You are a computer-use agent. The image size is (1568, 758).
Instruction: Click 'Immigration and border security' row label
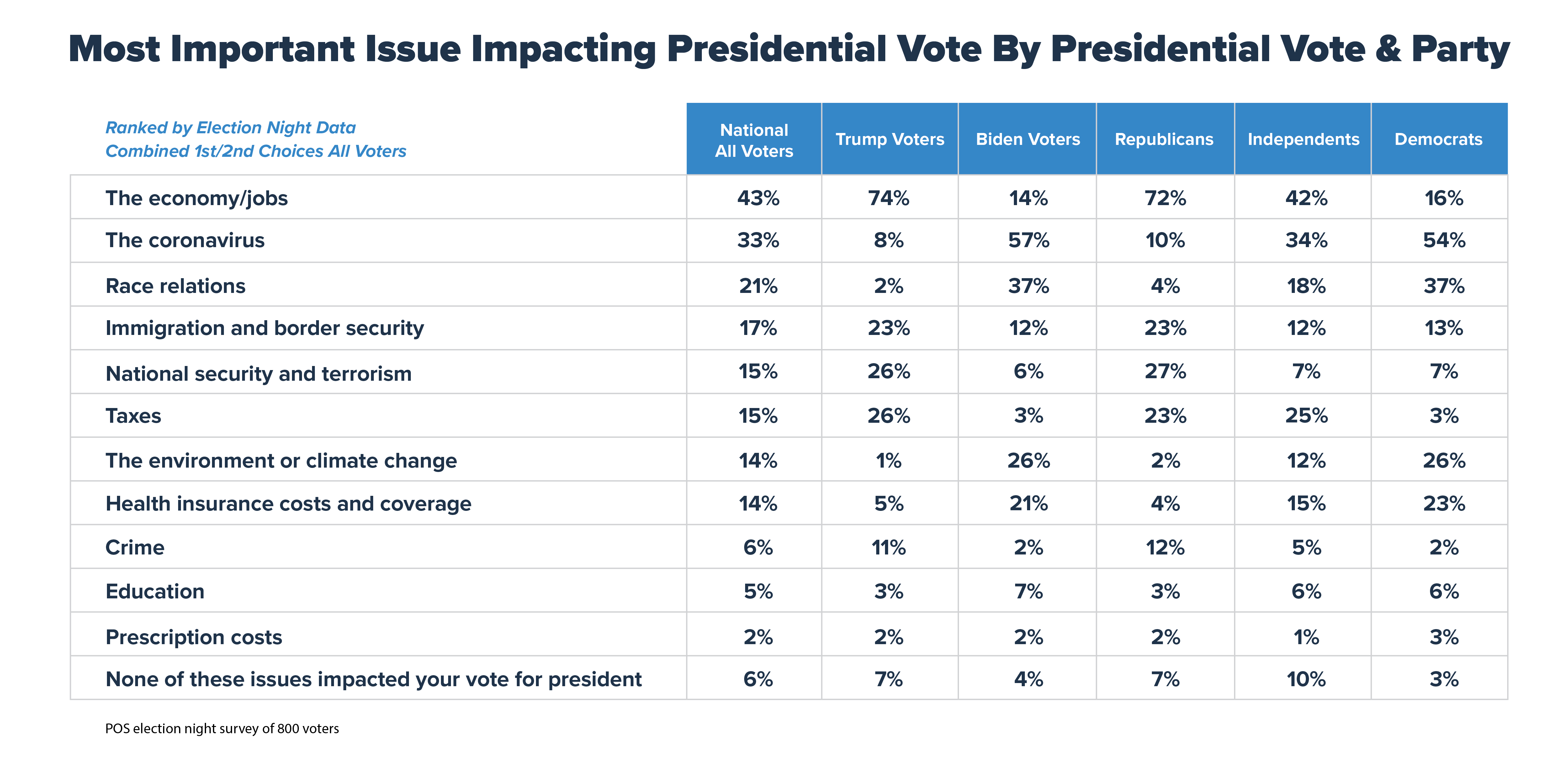(x=264, y=328)
